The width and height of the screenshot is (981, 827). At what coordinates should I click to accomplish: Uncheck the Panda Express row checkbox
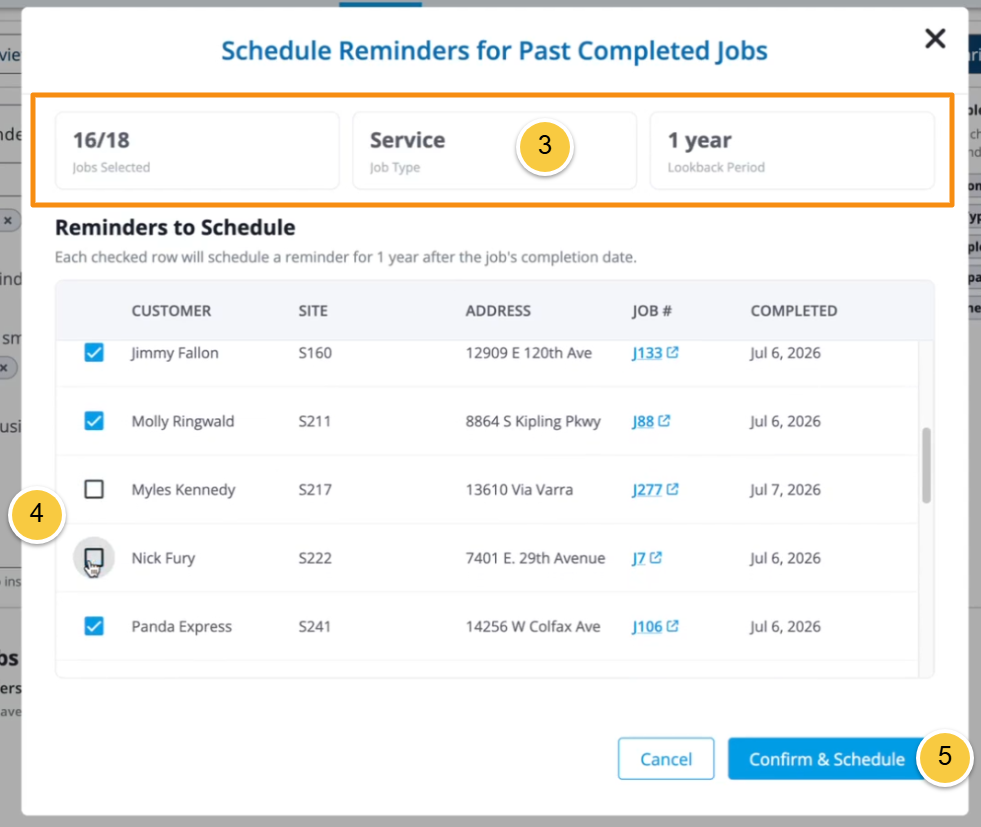pyautogui.click(x=94, y=626)
